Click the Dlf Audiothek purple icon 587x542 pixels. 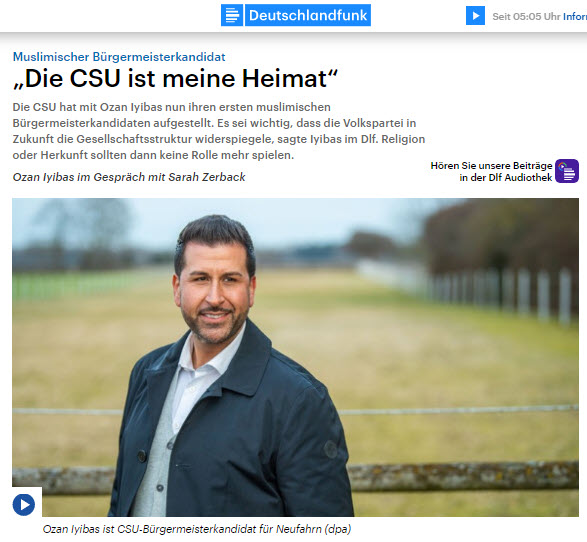tap(567, 171)
